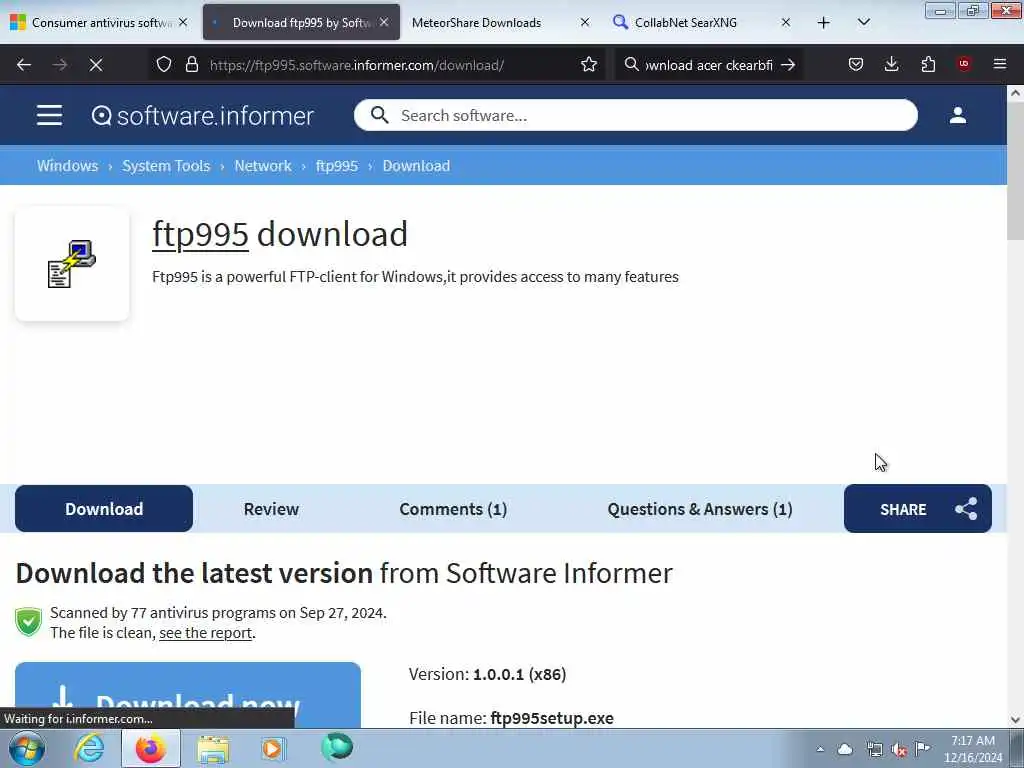The width and height of the screenshot is (1024, 768).
Task: Click the scrollbar down arrow
Action: [1015, 720]
